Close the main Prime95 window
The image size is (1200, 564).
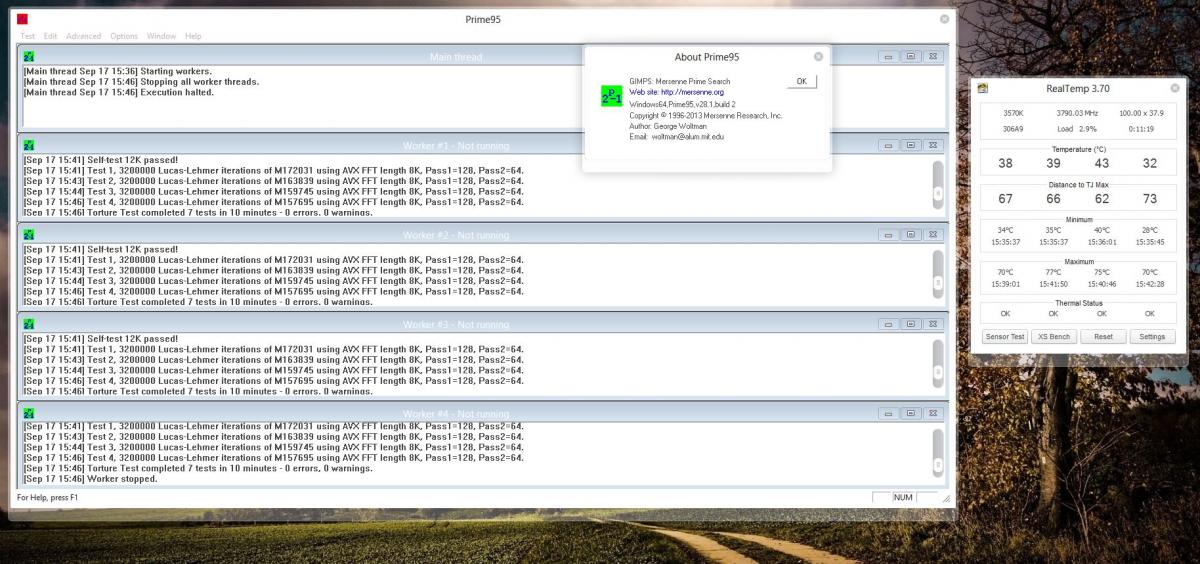(944, 19)
